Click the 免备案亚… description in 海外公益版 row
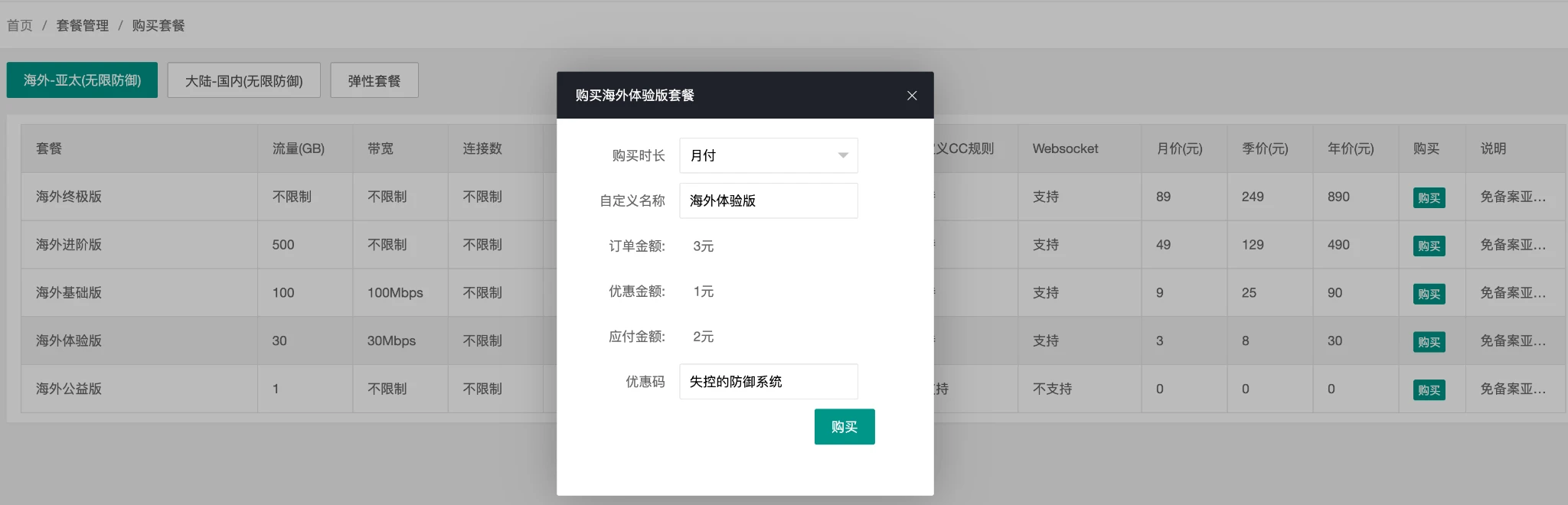The width and height of the screenshot is (1568, 505). tap(1512, 389)
